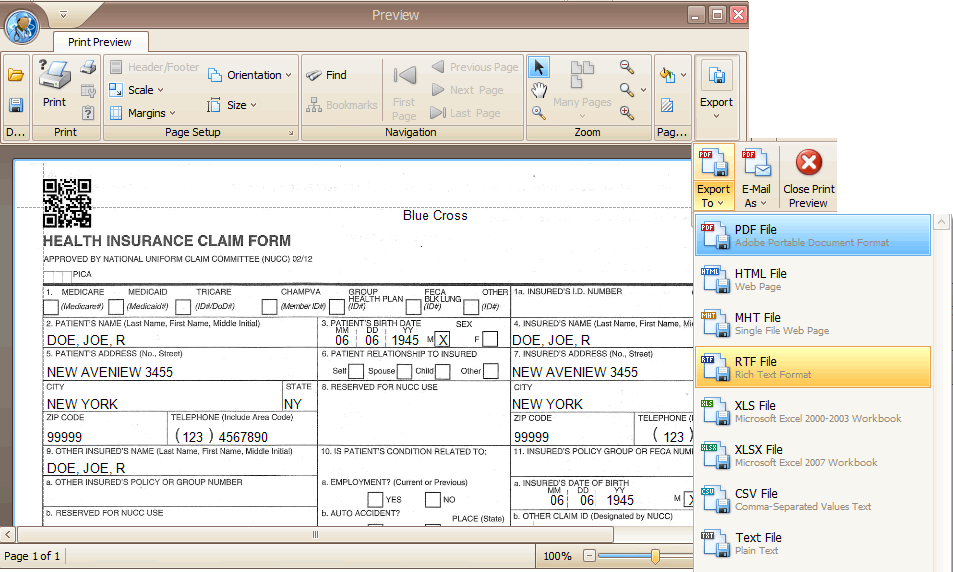Choose PDF File export option
Image resolution: width=953 pixels, height=572 pixels.
[813, 235]
